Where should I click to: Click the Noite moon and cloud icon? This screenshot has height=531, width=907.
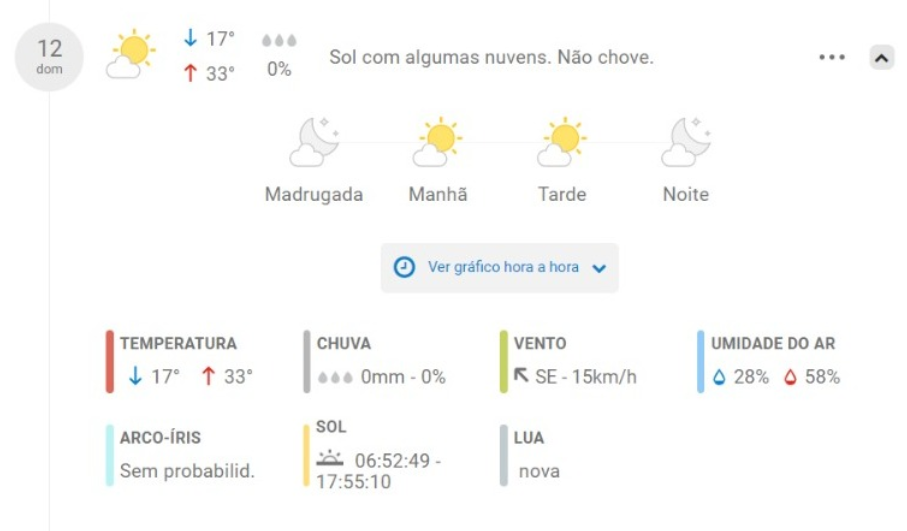pos(686,142)
